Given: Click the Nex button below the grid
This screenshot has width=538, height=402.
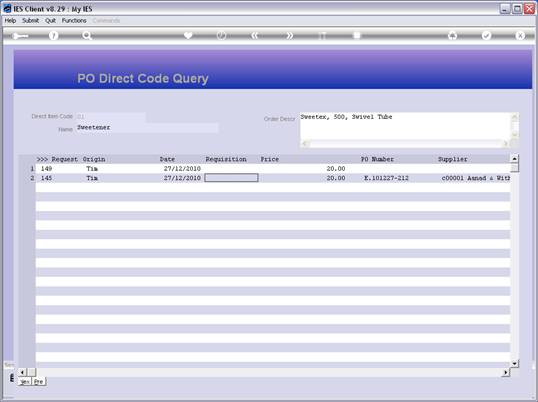Looking at the screenshot, I should [25, 381].
